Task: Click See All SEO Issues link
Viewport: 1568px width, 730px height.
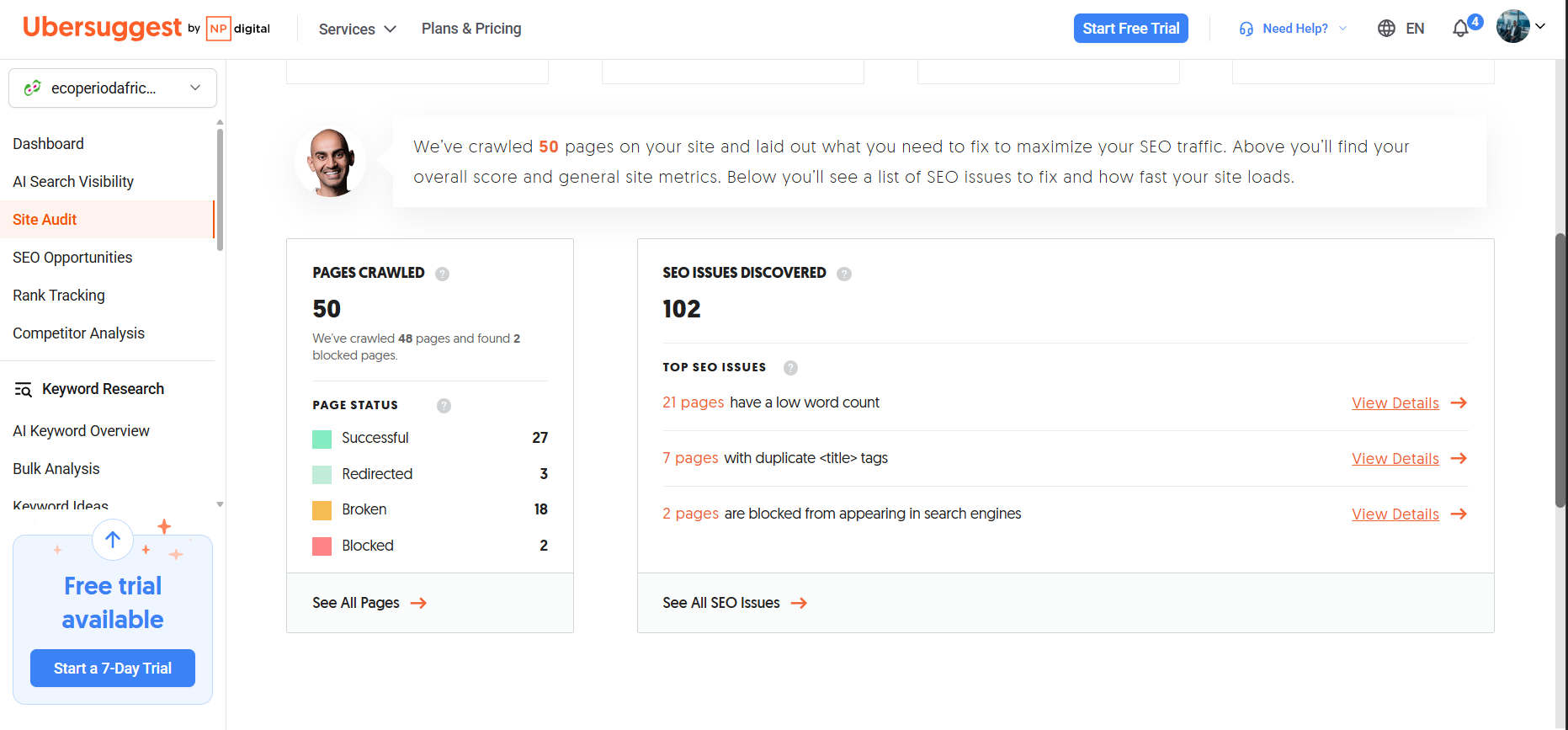Action: 721,603
